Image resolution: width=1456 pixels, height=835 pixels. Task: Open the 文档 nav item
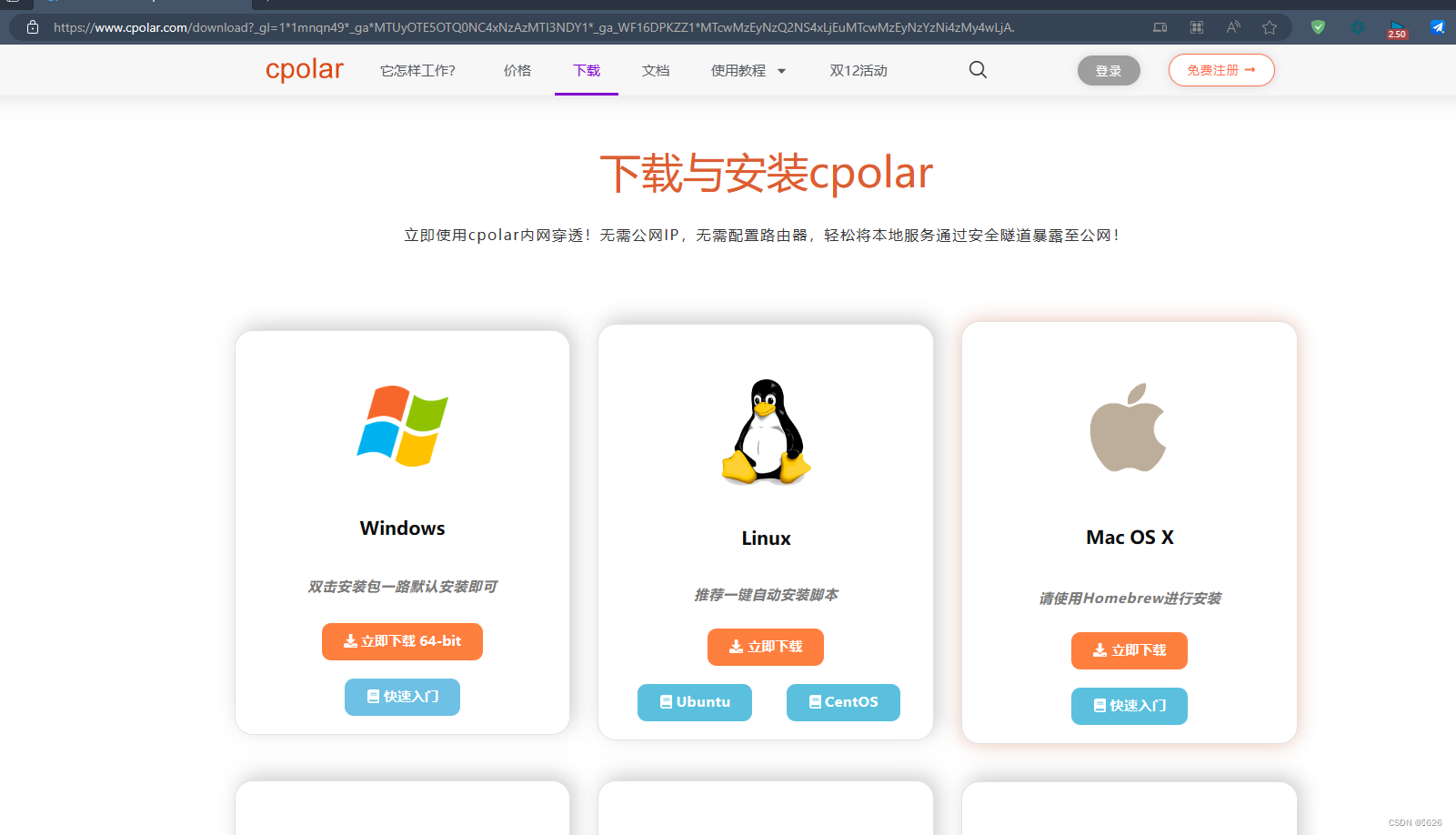[656, 71]
